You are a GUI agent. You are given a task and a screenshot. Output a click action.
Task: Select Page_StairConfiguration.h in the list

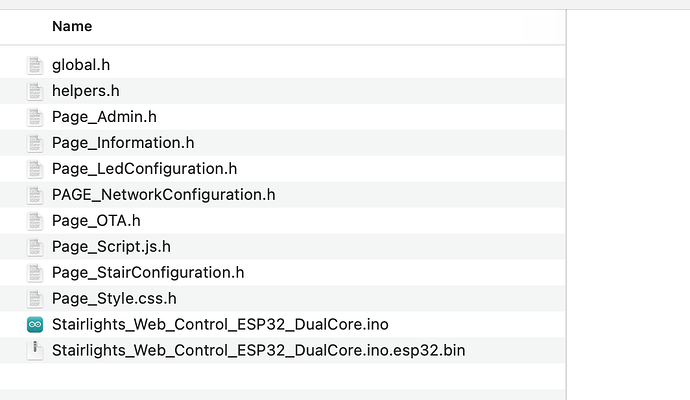(x=148, y=273)
